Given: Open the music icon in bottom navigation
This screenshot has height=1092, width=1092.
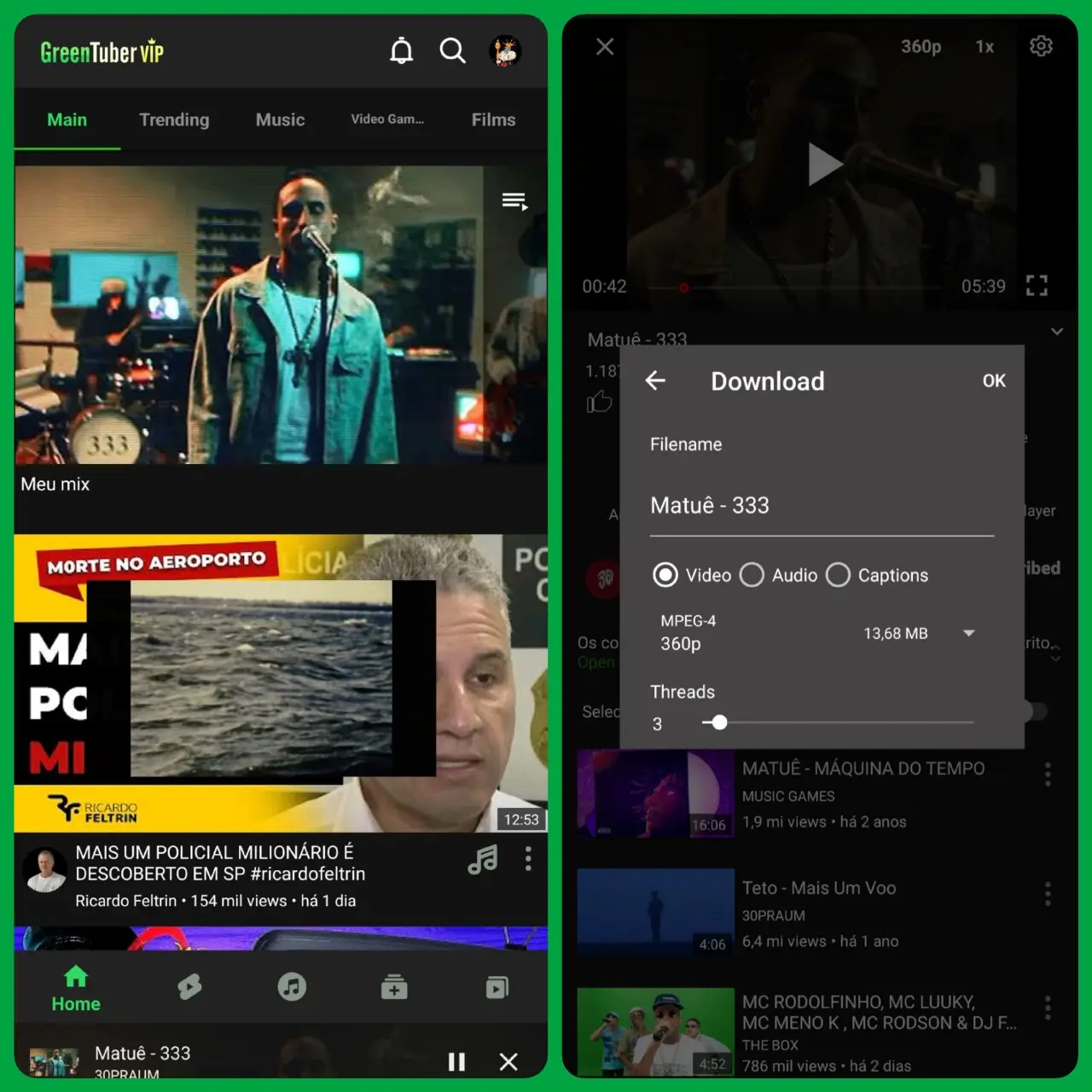Looking at the screenshot, I should click(292, 987).
